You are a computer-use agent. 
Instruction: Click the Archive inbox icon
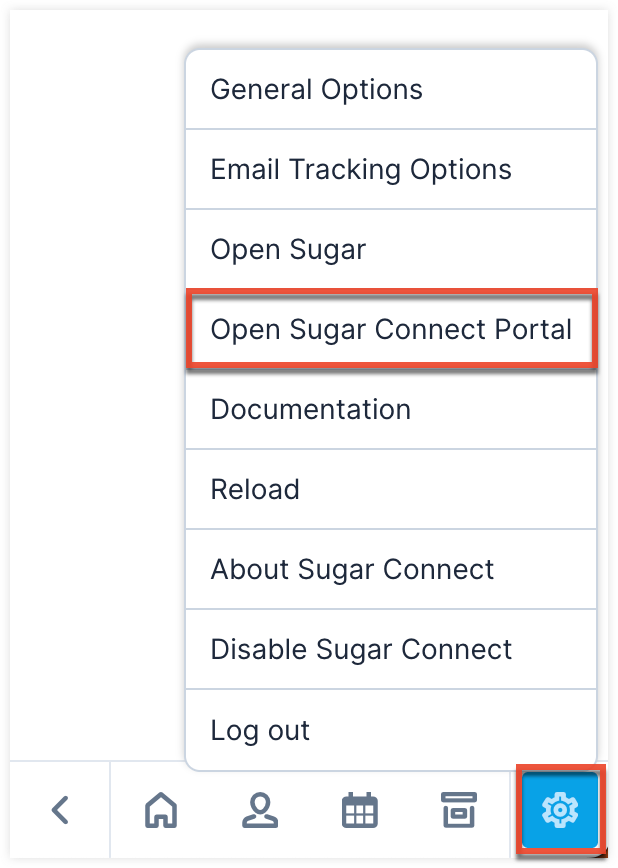(x=459, y=812)
